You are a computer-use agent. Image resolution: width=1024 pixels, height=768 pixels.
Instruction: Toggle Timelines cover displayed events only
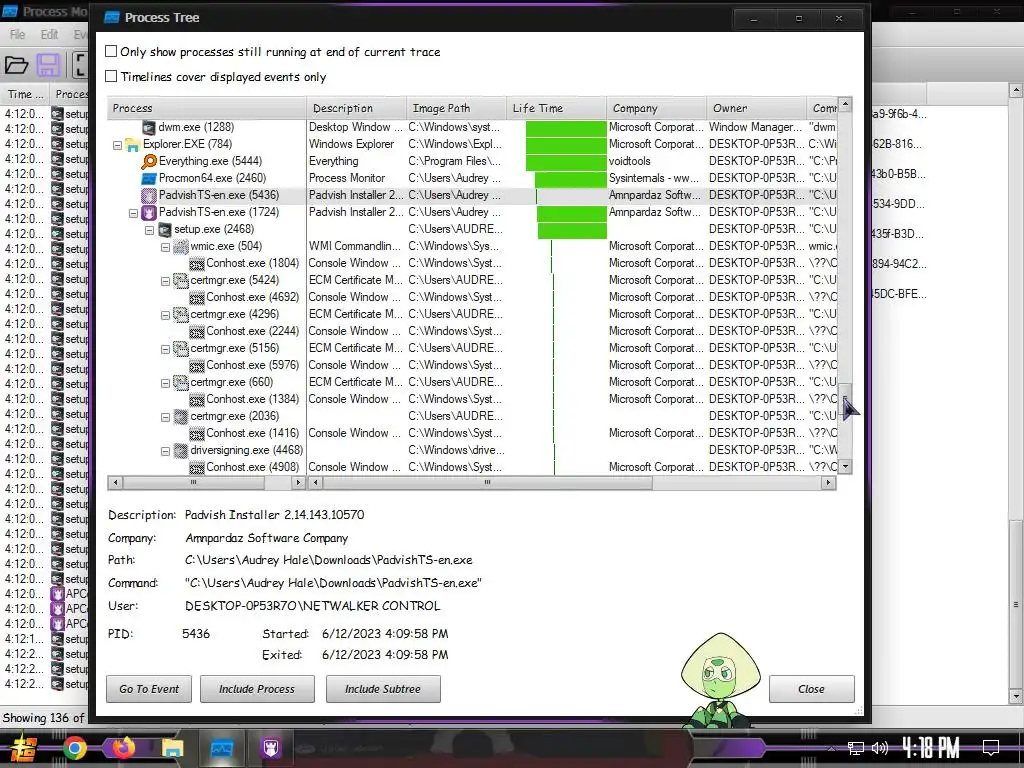coord(112,76)
